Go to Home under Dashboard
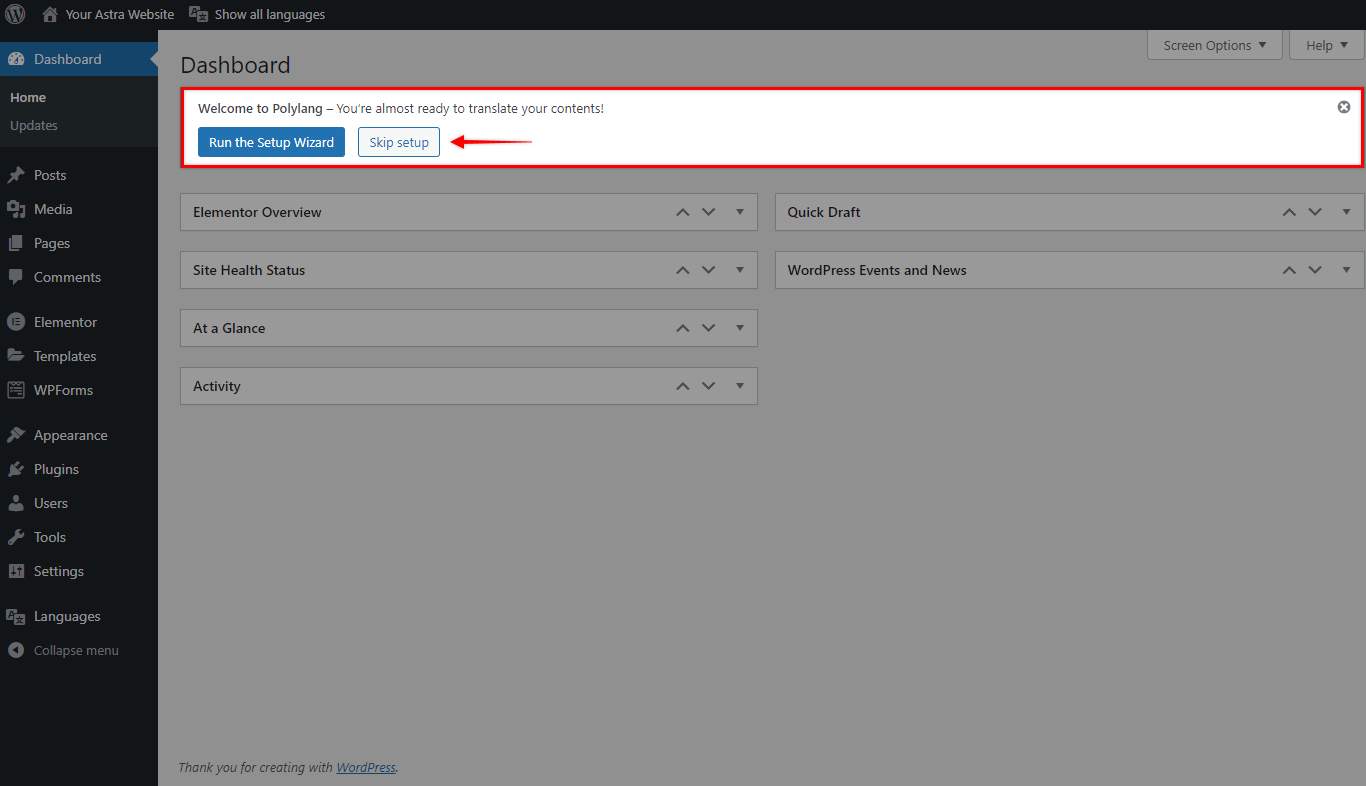 tap(27, 97)
